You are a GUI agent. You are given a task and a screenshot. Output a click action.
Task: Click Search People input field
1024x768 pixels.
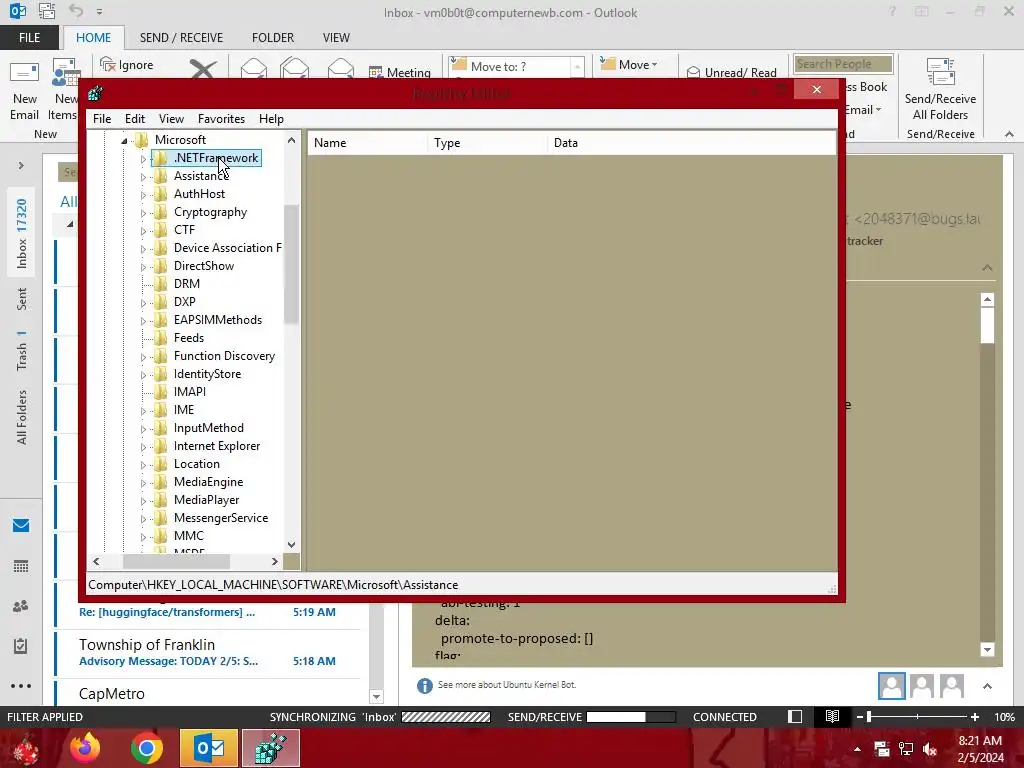(x=843, y=64)
